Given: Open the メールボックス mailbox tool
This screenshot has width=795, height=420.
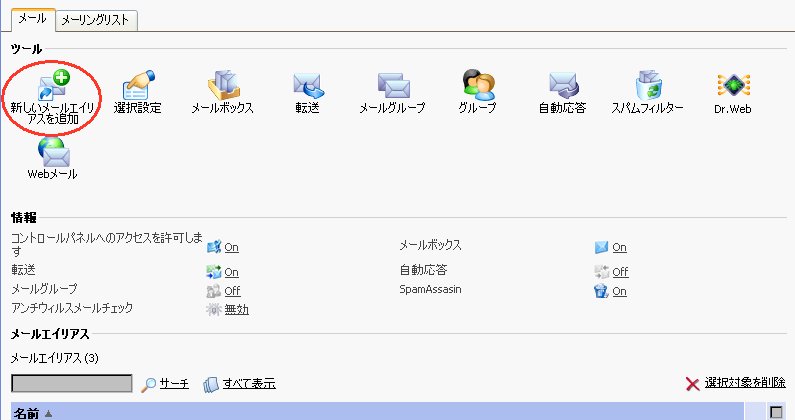Looking at the screenshot, I should (222, 86).
